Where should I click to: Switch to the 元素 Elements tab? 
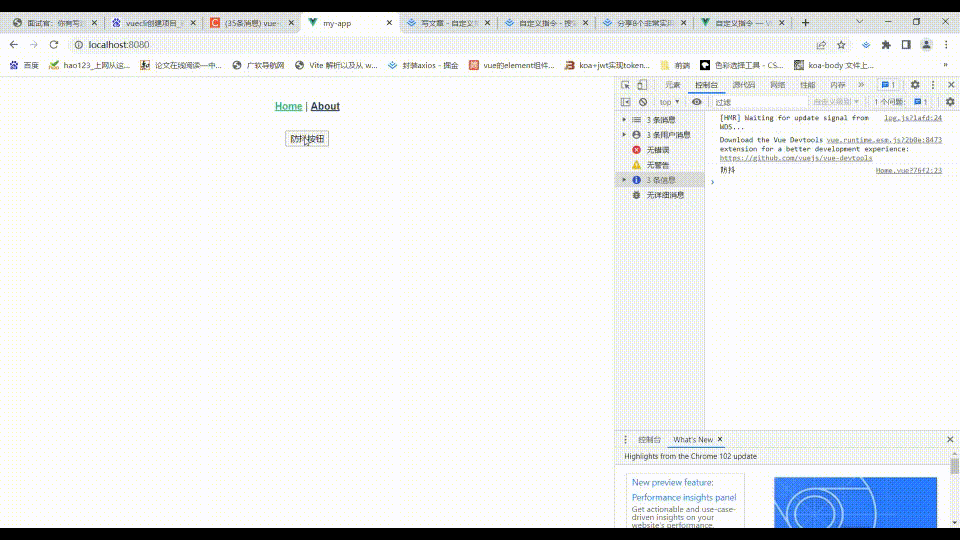point(672,85)
